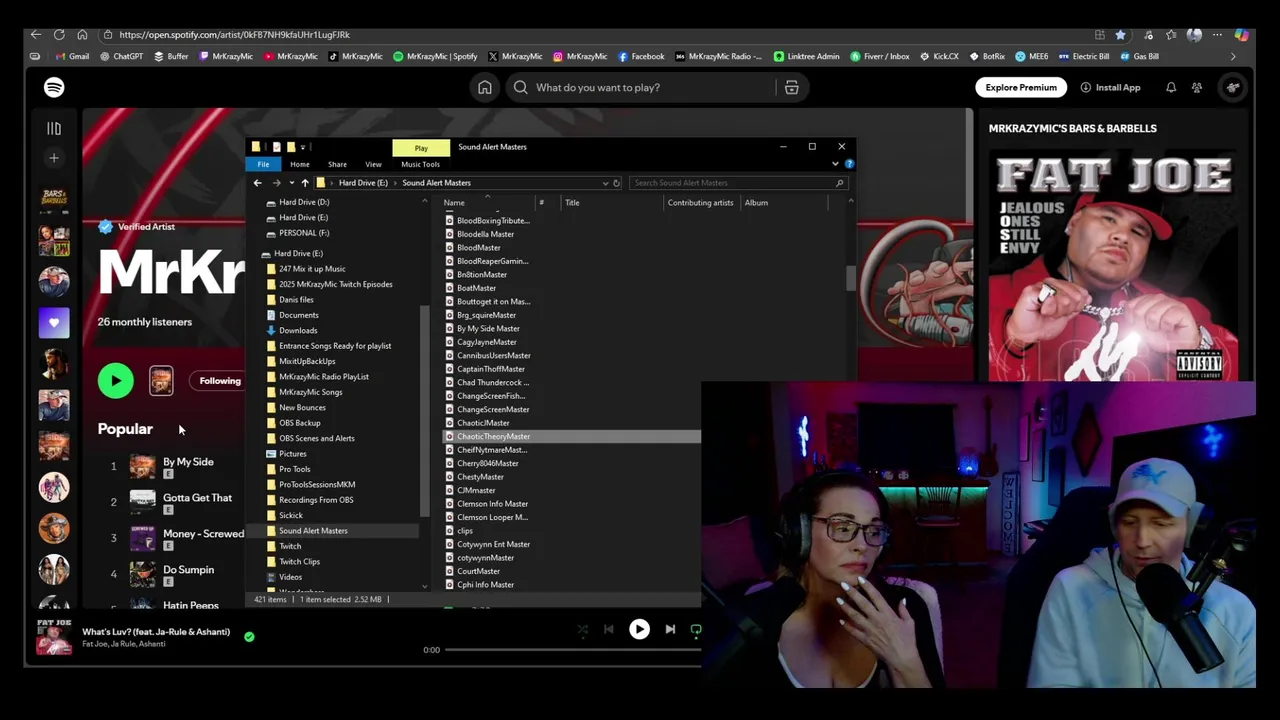Go to Spotify Home via house icon
The height and width of the screenshot is (720, 1280).
(x=484, y=87)
